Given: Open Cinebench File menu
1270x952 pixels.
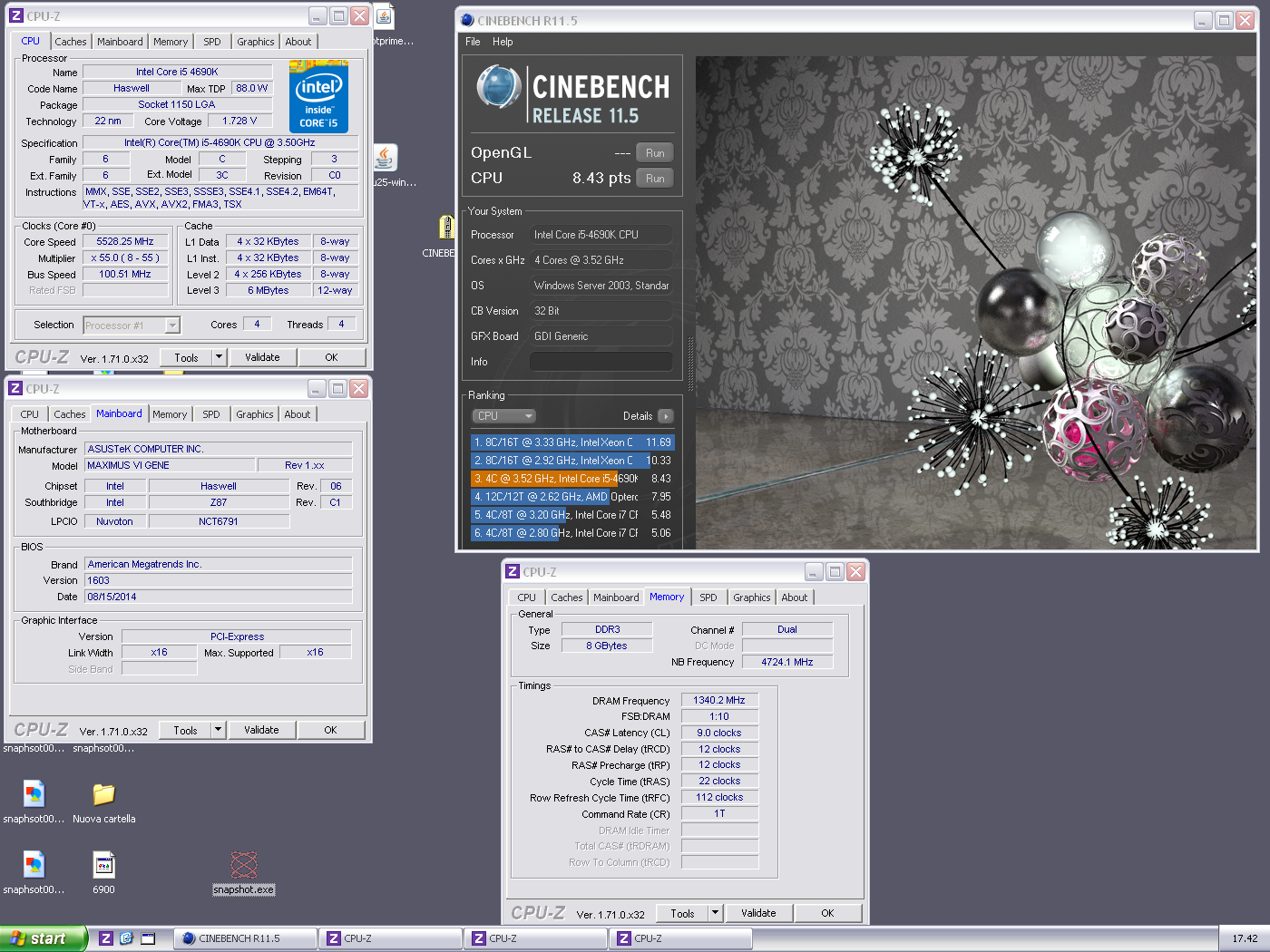Looking at the screenshot, I should coord(473,42).
